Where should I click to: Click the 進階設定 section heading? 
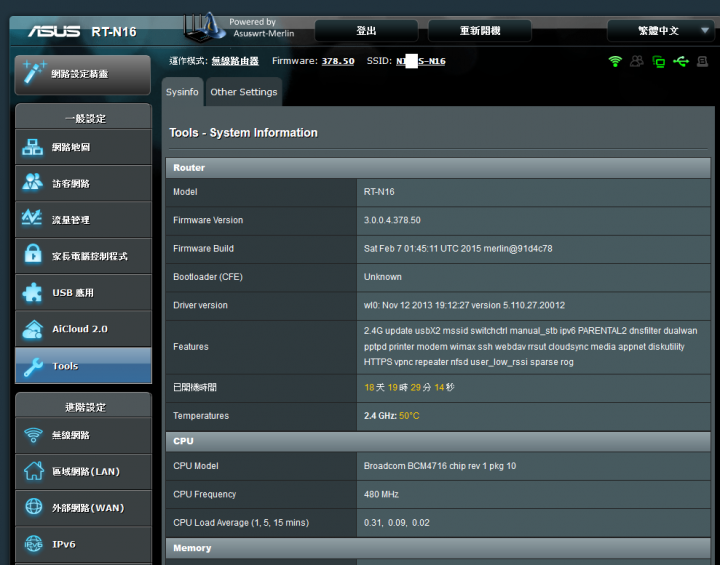click(85, 407)
